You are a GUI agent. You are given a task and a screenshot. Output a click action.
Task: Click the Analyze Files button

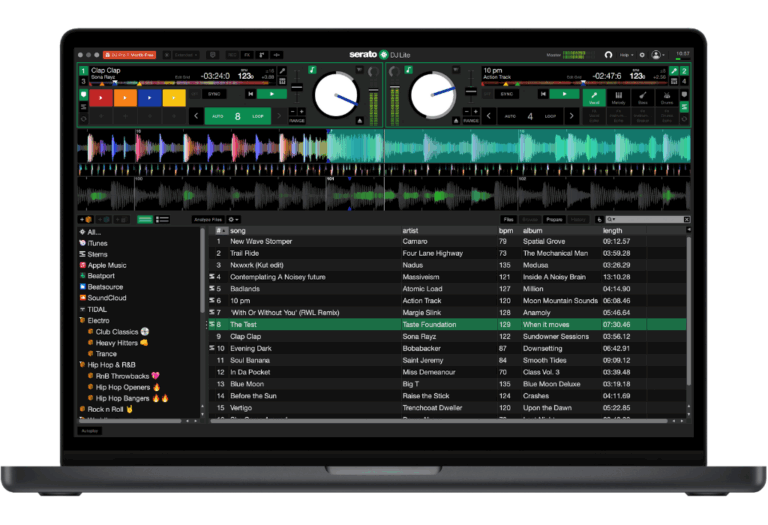click(208, 219)
